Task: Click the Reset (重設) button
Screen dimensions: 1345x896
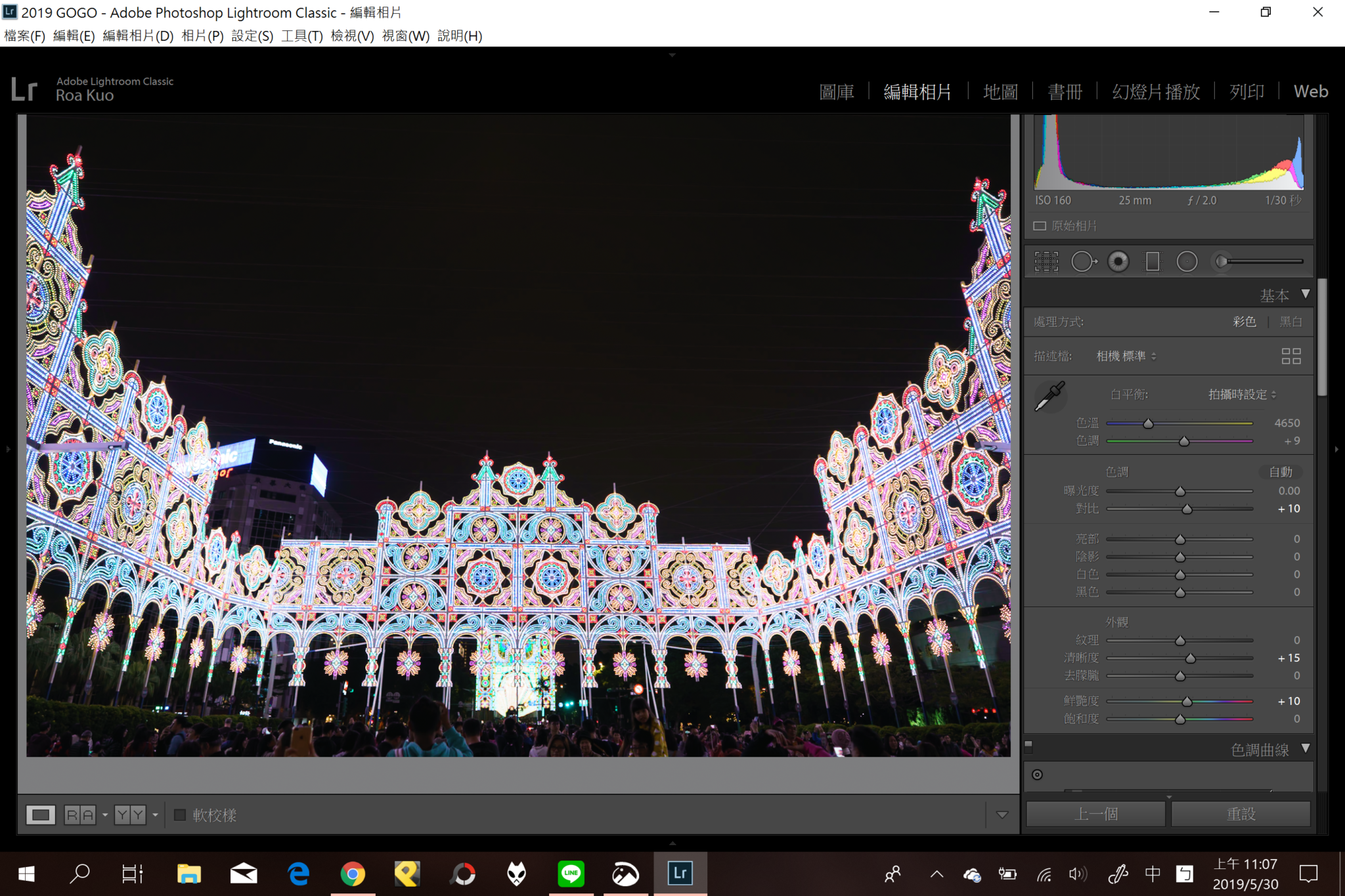Action: 1241,815
